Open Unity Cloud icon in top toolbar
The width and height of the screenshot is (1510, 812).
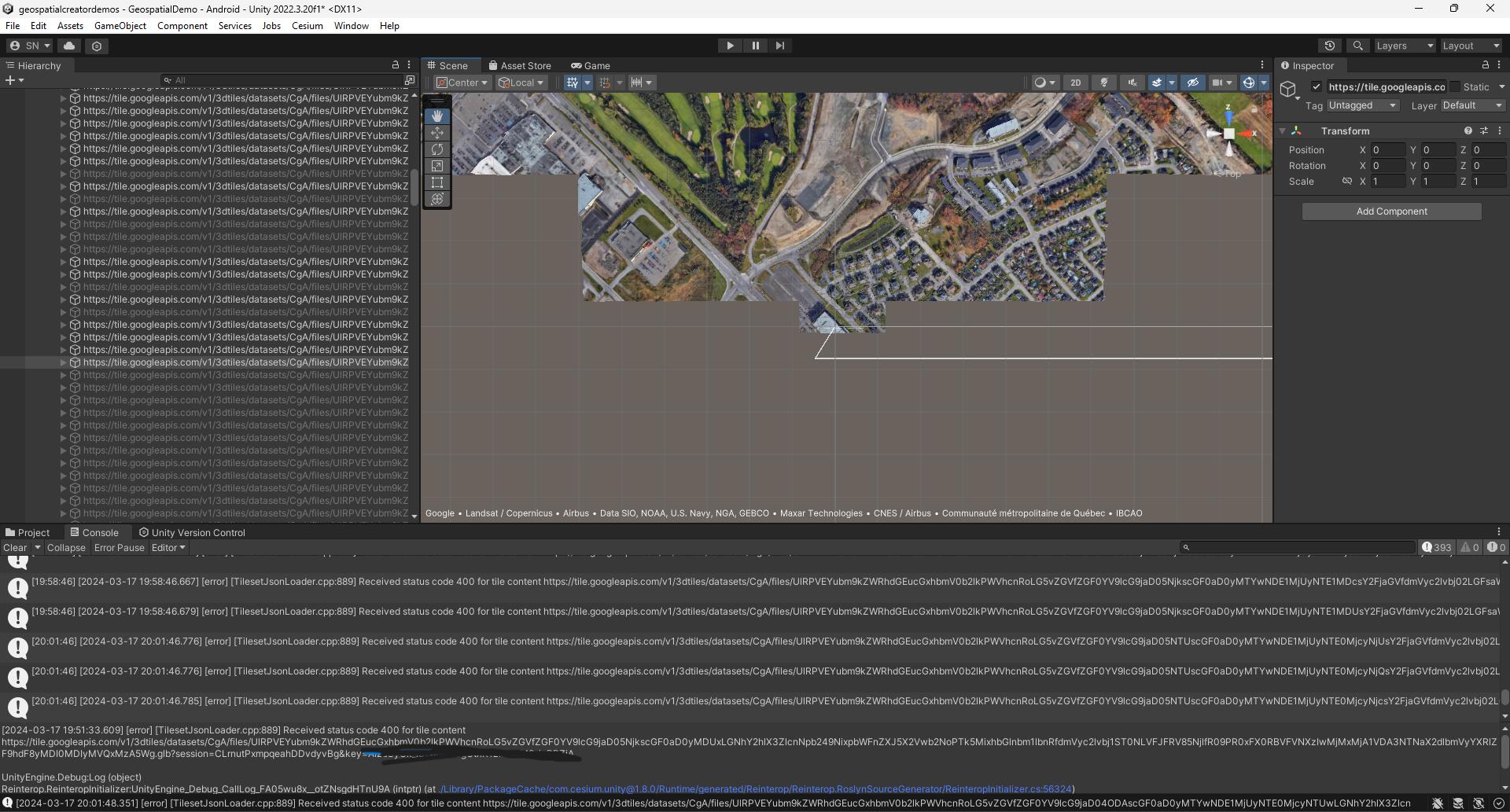click(x=69, y=46)
